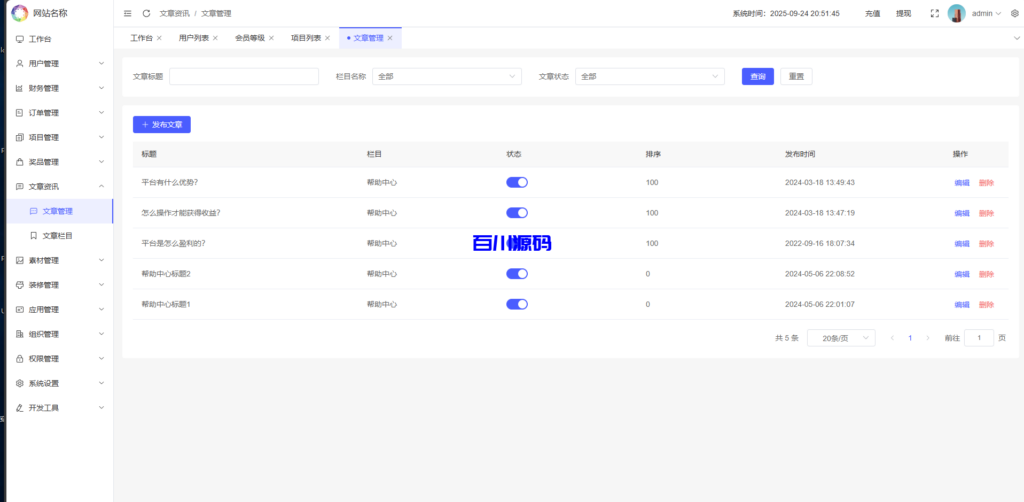Toggle status switch for 帮助中心标题1
This screenshot has height=502, width=1024.
[x=517, y=304]
